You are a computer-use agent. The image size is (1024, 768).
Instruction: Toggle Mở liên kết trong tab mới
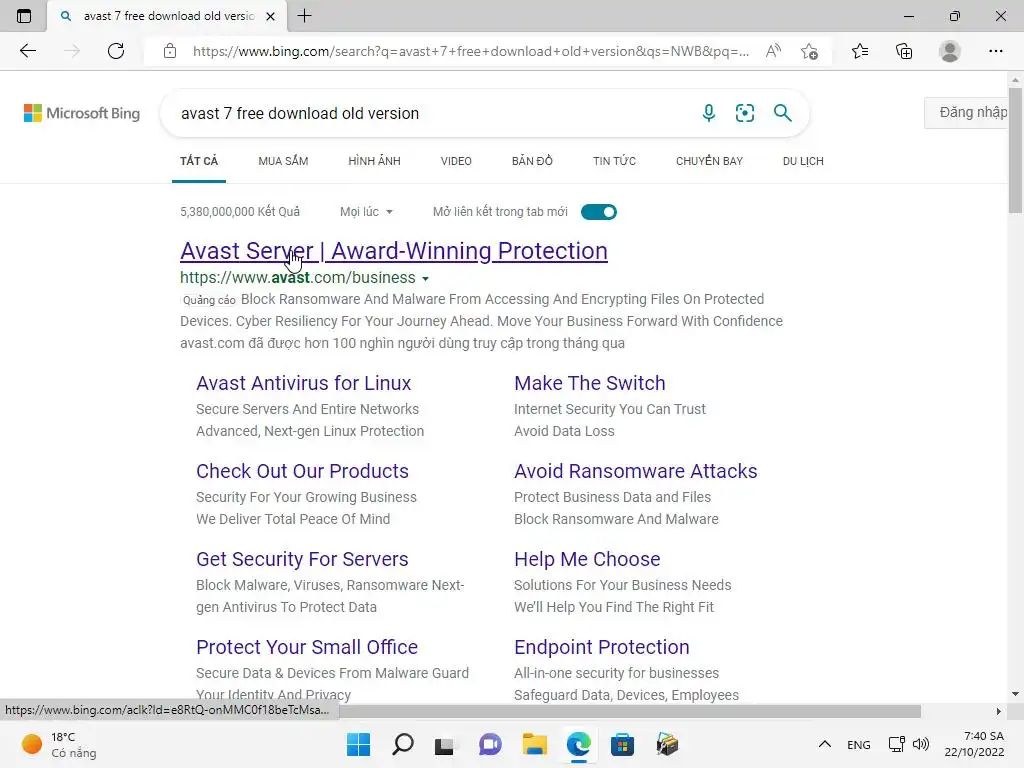tap(598, 212)
